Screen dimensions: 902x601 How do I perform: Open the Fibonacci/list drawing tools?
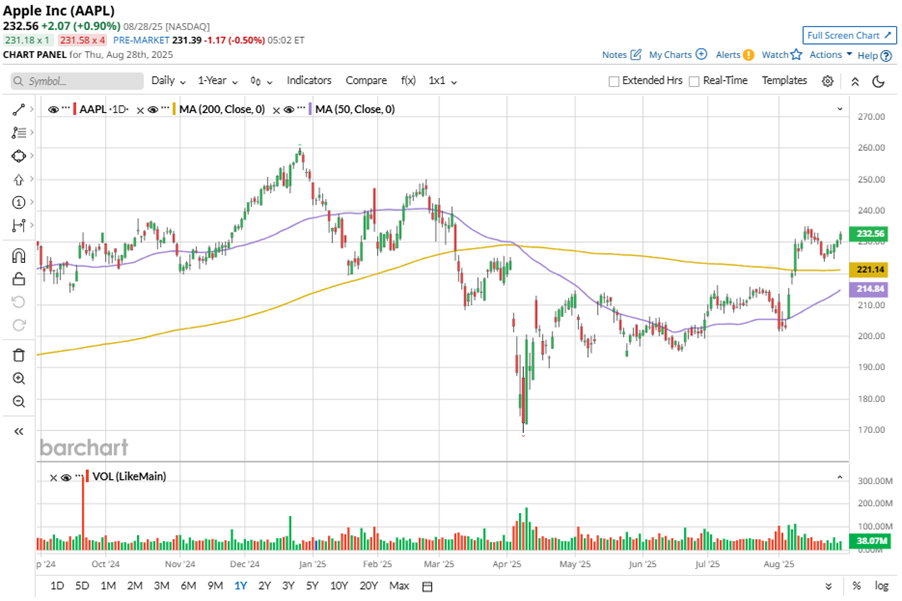[x=18, y=133]
